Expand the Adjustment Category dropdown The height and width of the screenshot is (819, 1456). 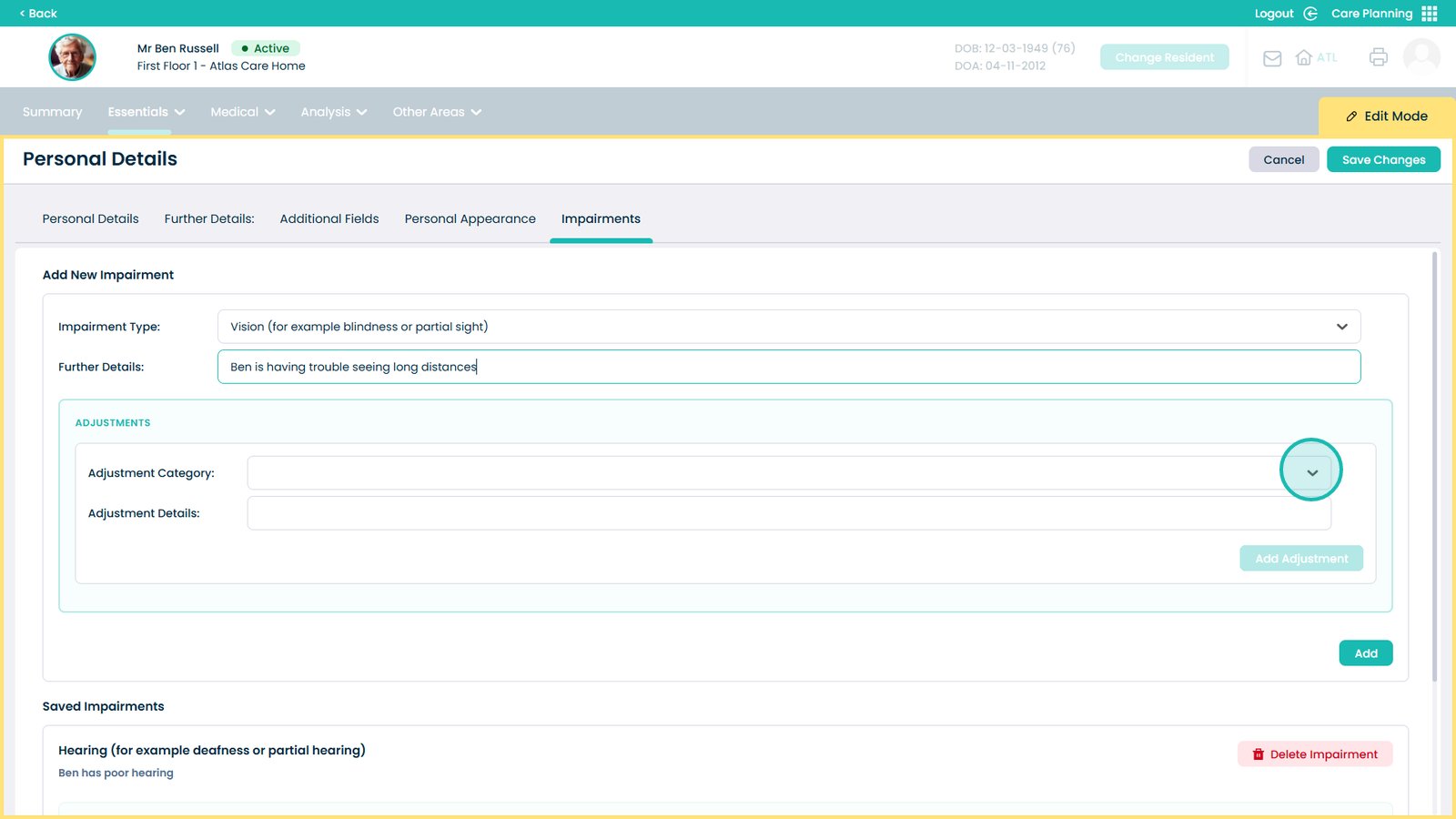click(1311, 473)
